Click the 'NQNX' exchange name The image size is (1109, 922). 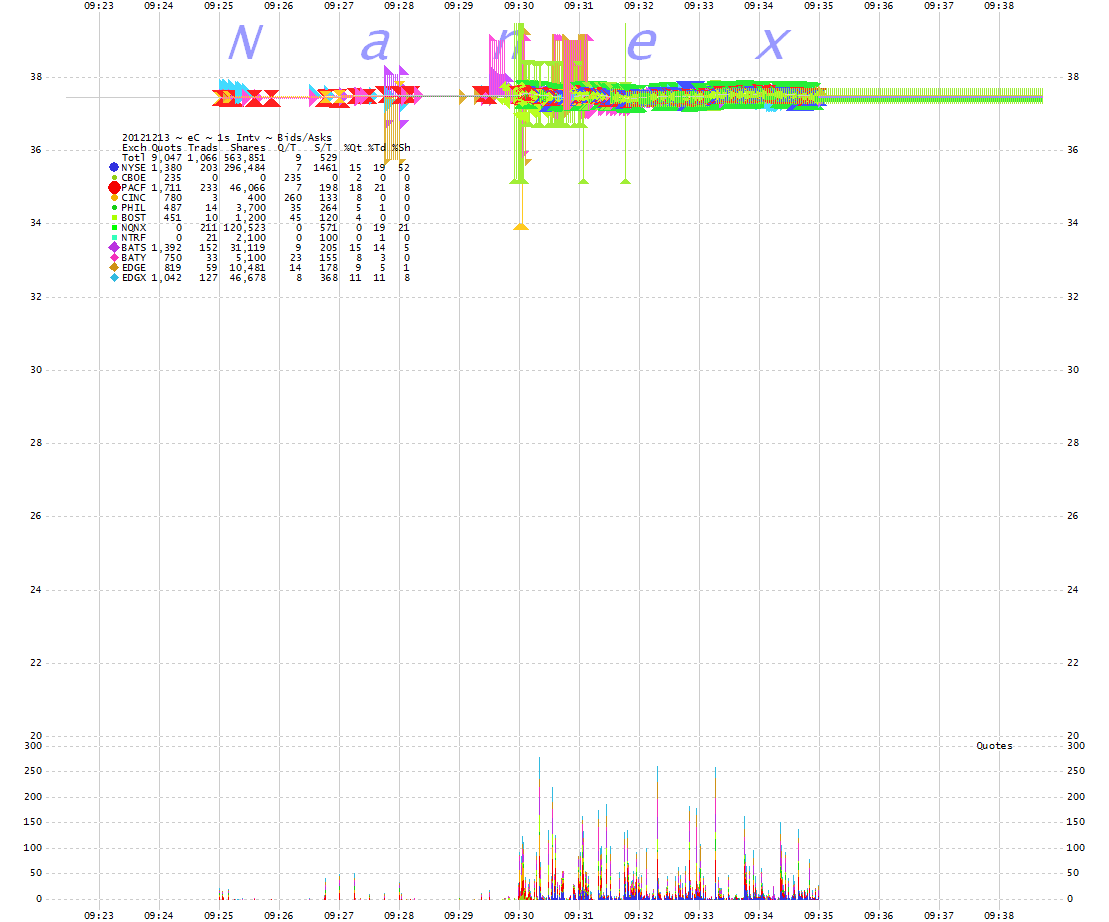[x=134, y=228]
